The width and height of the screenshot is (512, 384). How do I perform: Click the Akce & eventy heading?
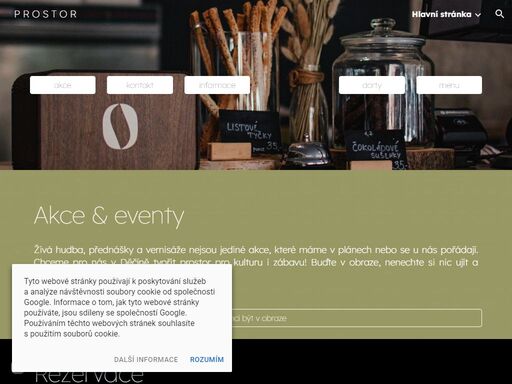(x=109, y=216)
